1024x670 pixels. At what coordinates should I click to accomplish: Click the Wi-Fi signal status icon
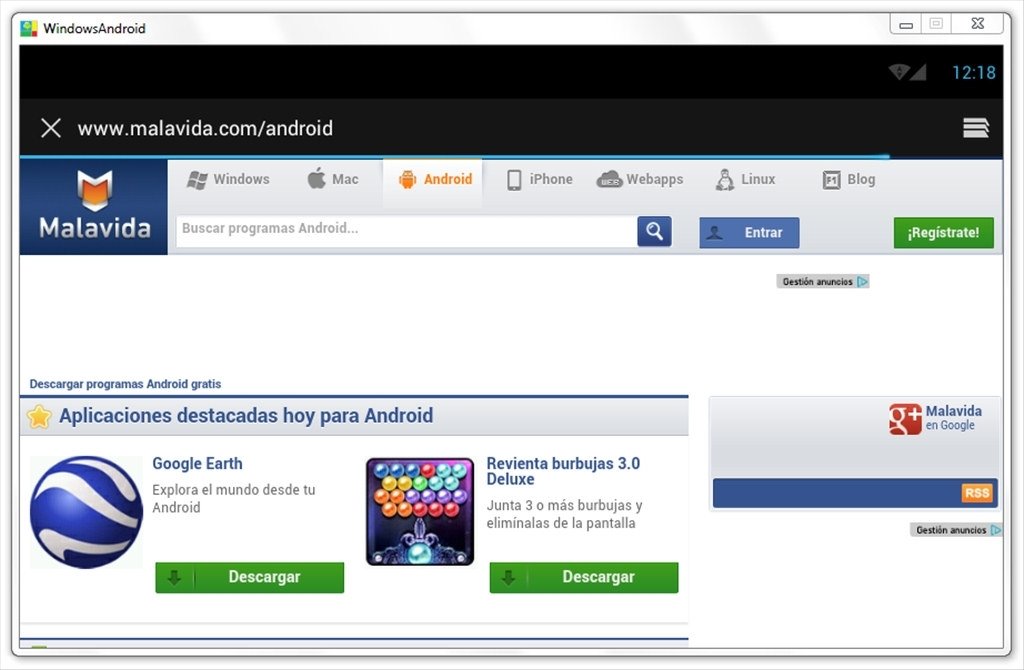click(x=899, y=72)
